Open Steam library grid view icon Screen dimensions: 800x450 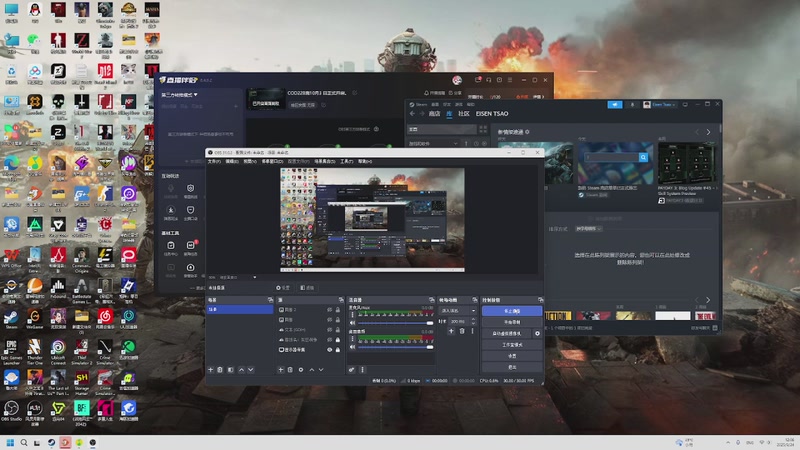click(x=483, y=129)
